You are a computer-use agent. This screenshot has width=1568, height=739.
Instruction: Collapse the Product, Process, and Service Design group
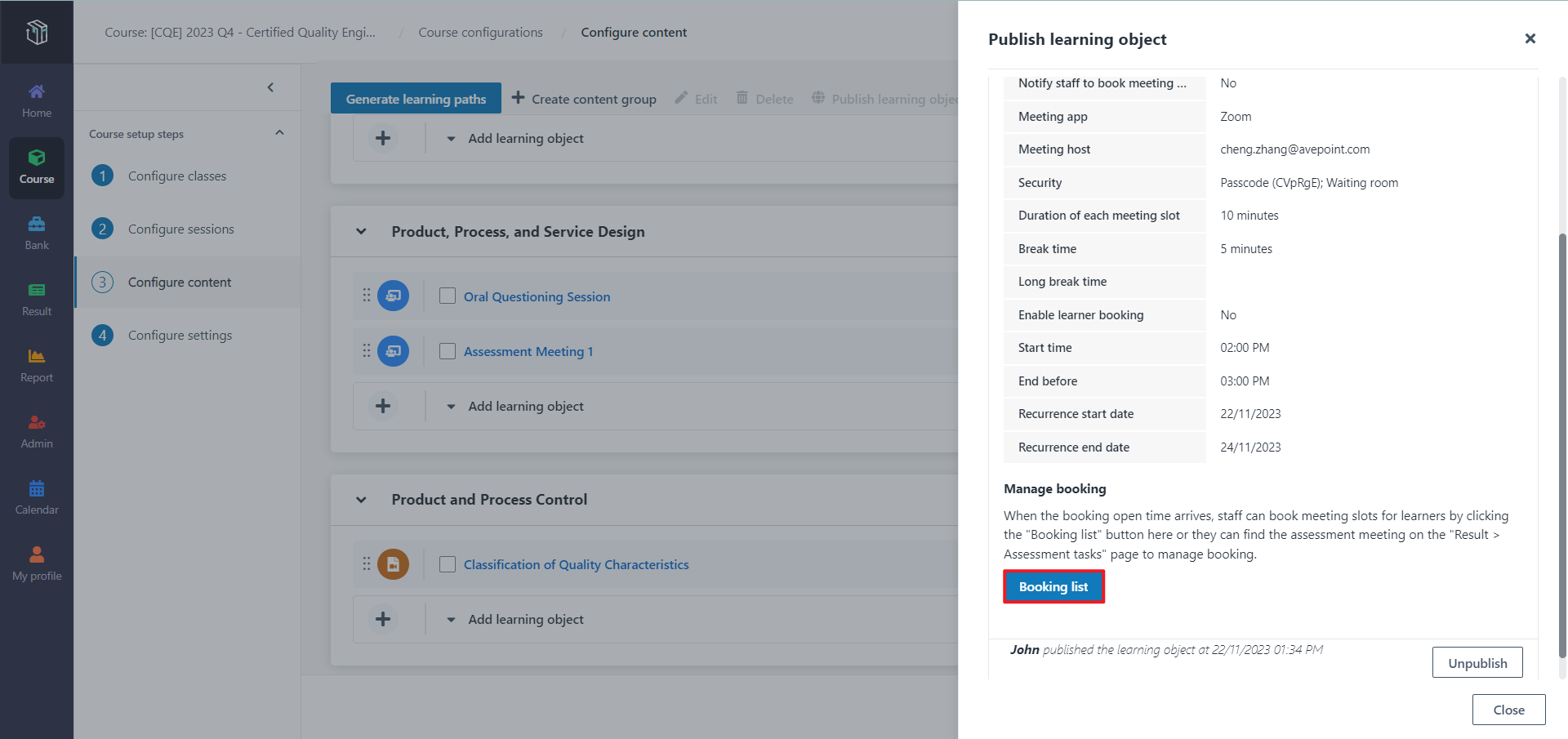click(x=361, y=232)
